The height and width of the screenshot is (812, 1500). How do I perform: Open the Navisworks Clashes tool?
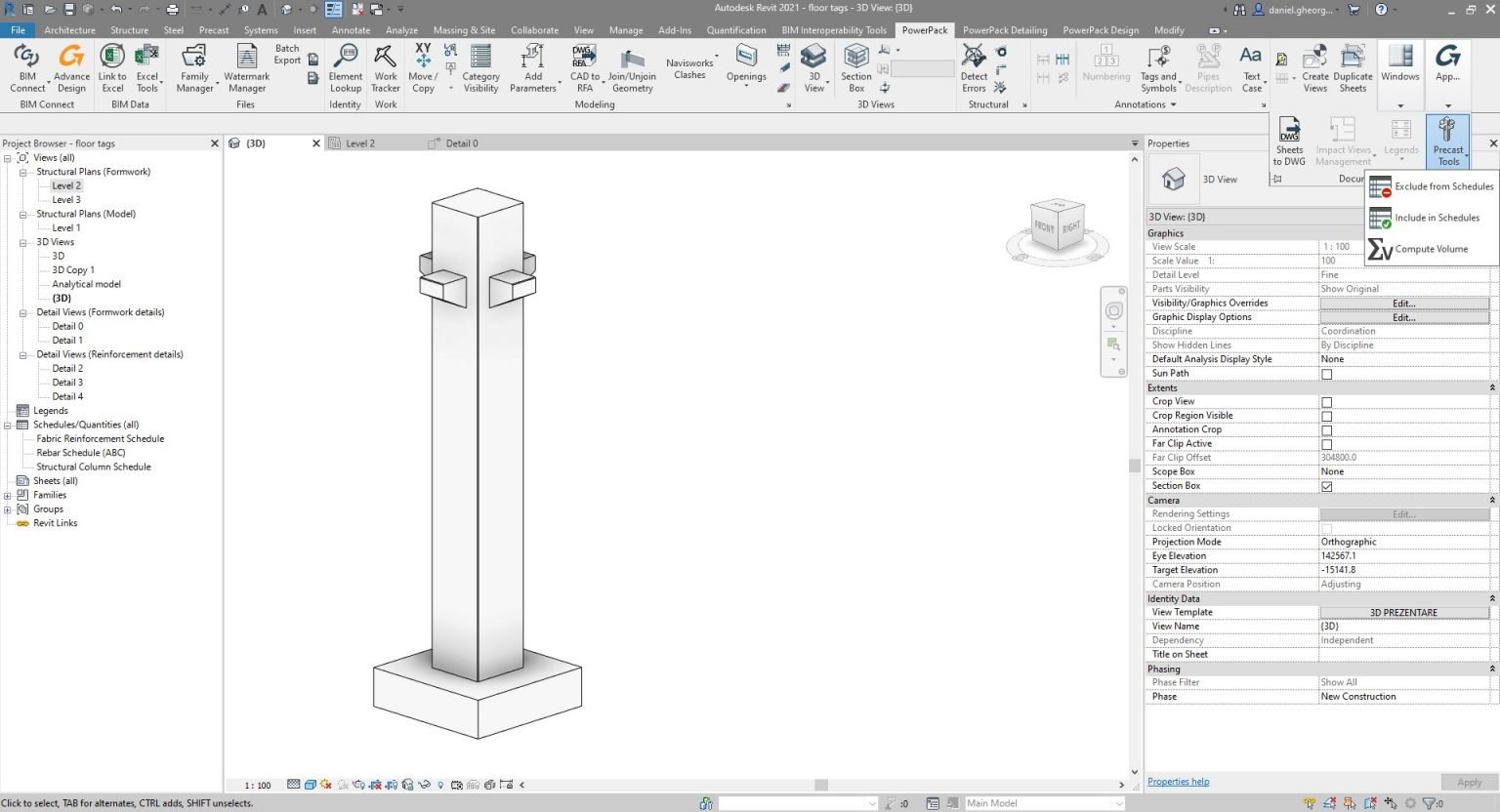tap(689, 66)
